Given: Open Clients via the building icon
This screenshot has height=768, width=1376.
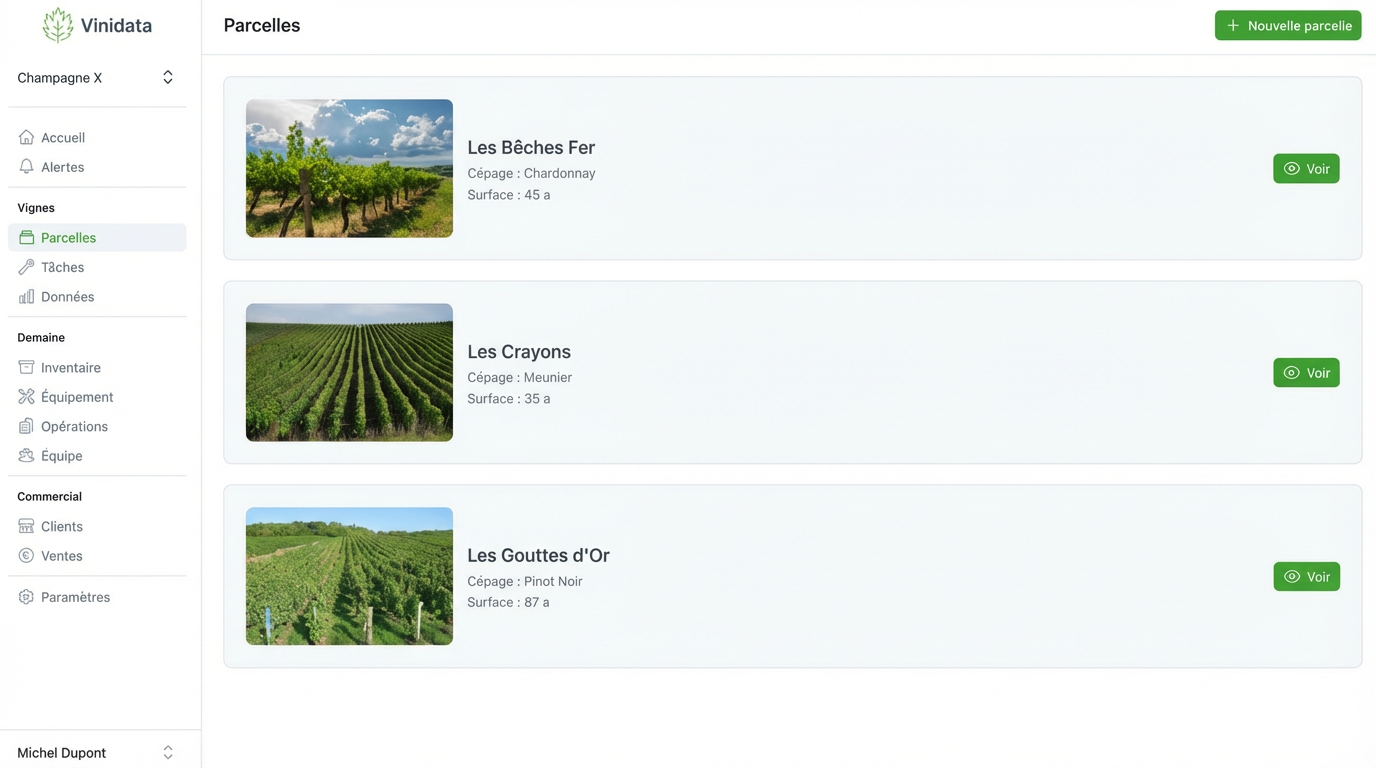Looking at the screenshot, I should 26,526.
